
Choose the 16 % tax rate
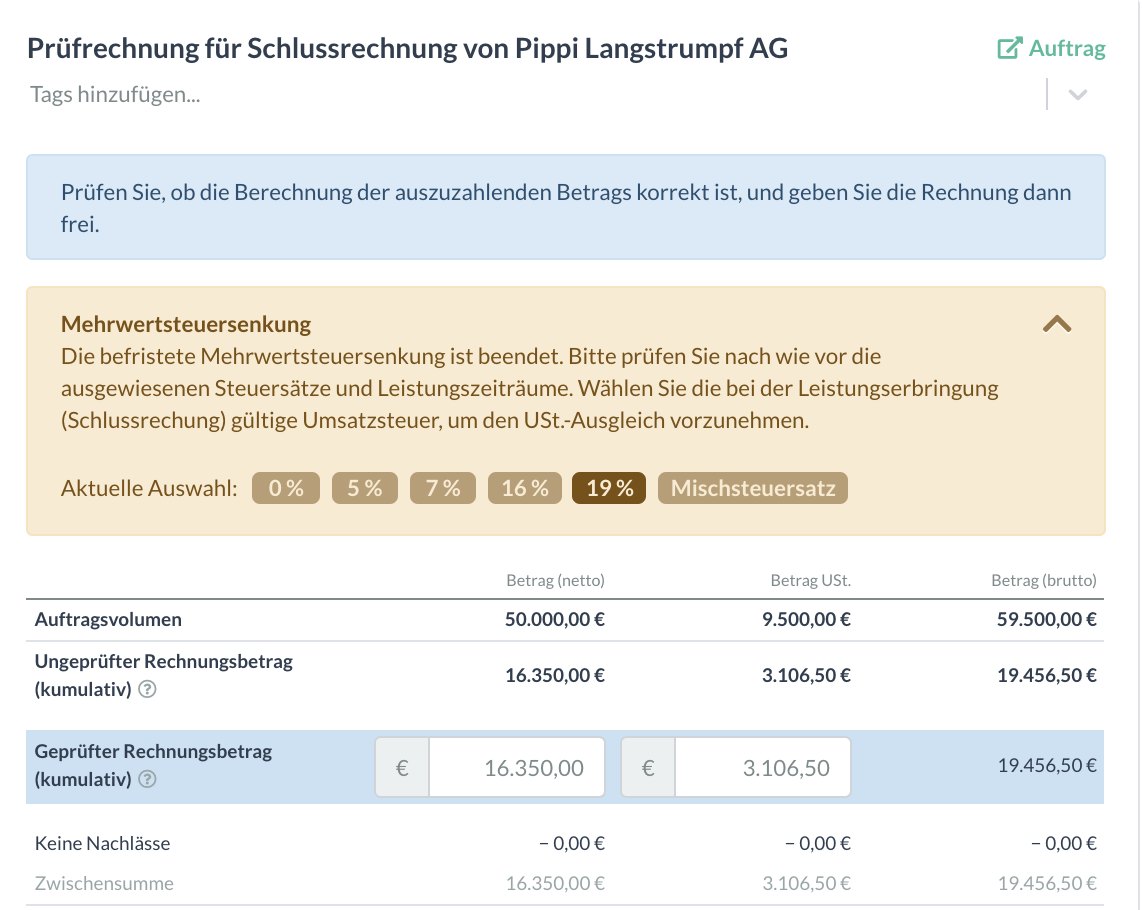525,488
